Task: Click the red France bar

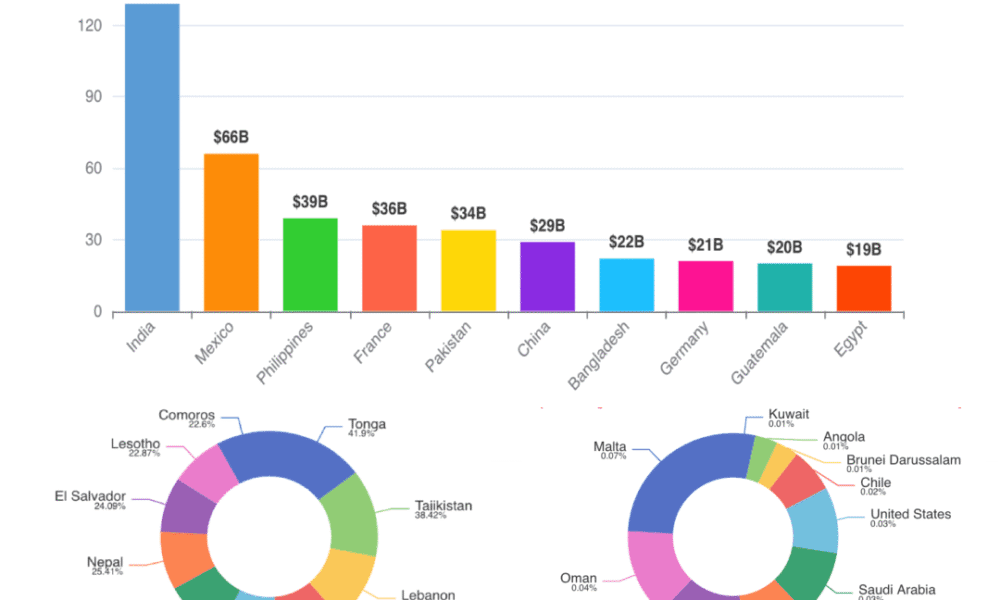Action: click(x=389, y=268)
